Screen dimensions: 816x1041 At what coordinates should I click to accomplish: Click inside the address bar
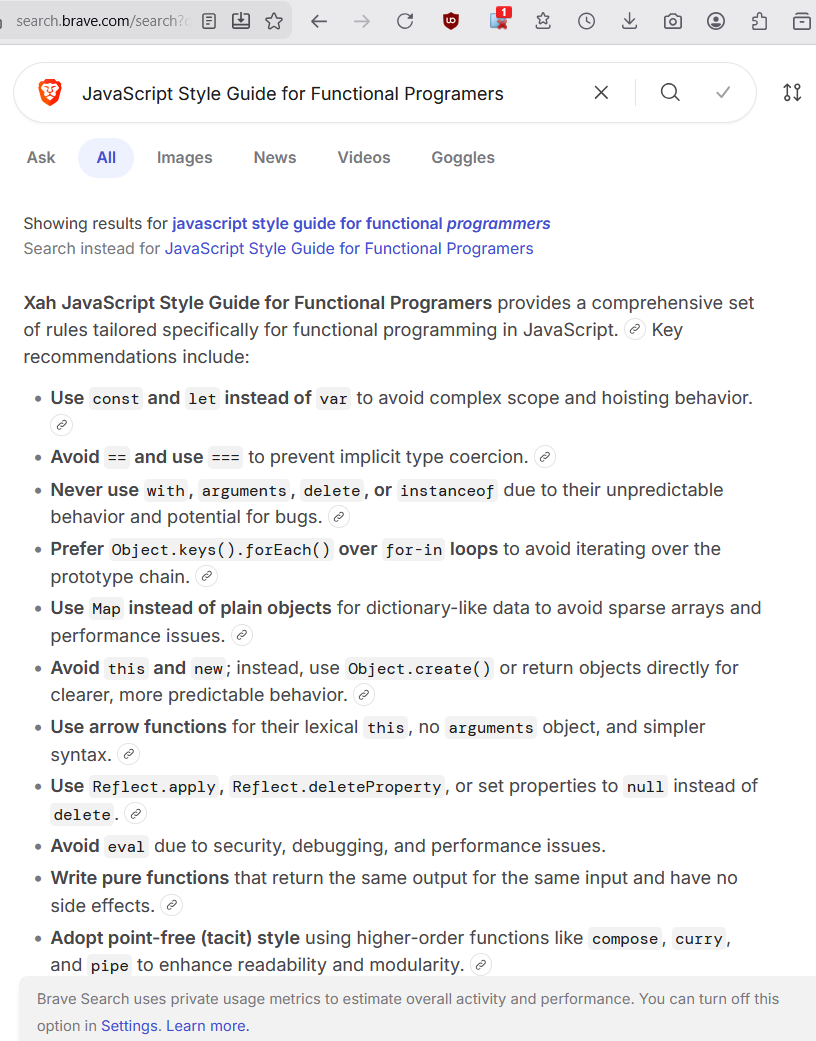100,20
